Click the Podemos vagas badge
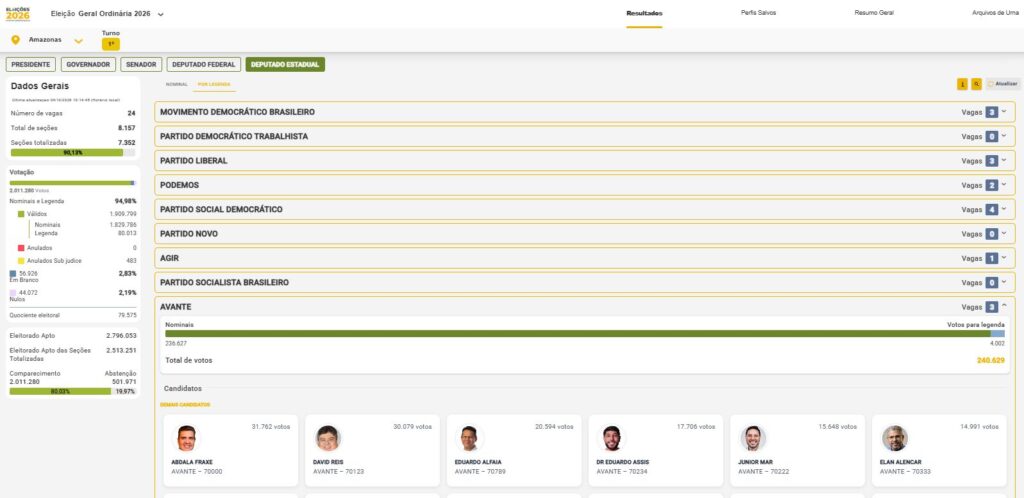1024x498 pixels. 991,185
